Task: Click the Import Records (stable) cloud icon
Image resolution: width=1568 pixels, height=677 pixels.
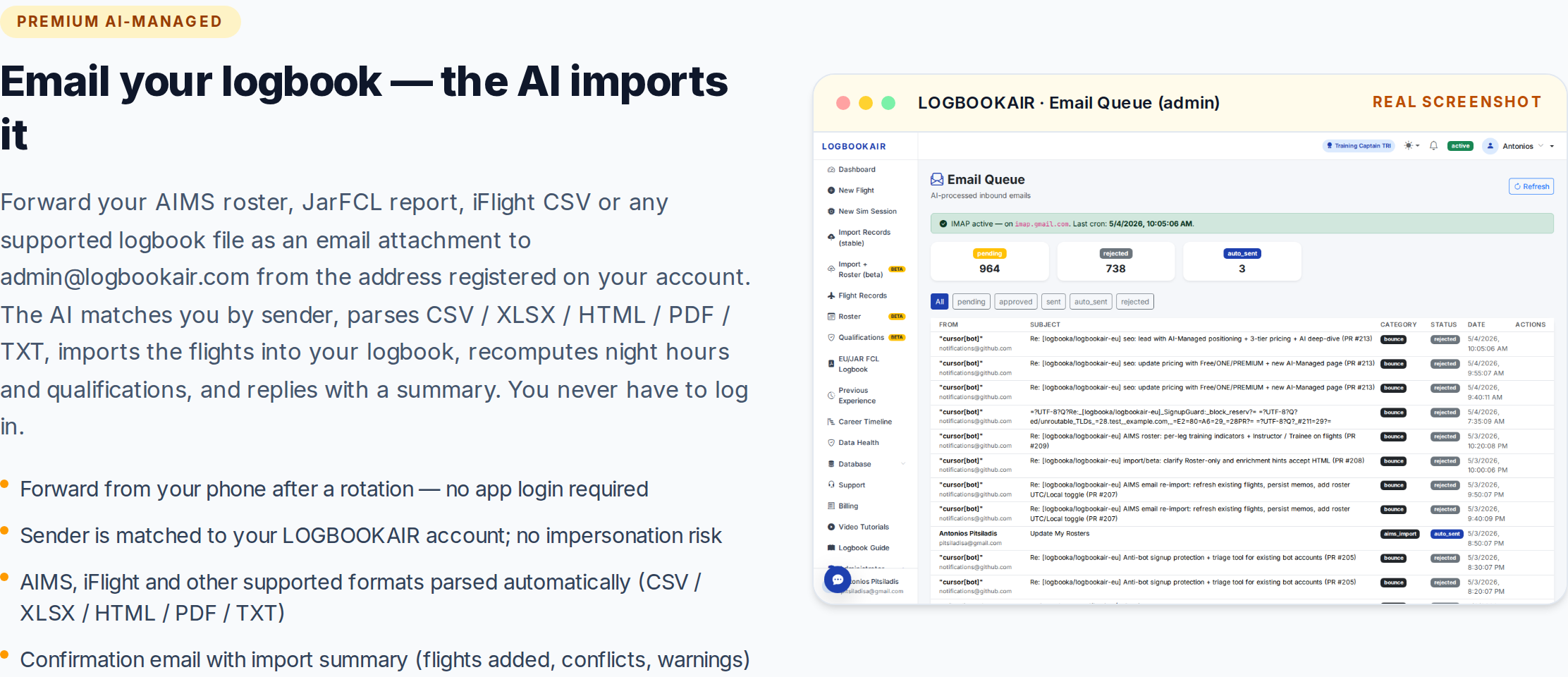Action: click(x=831, y=238)
